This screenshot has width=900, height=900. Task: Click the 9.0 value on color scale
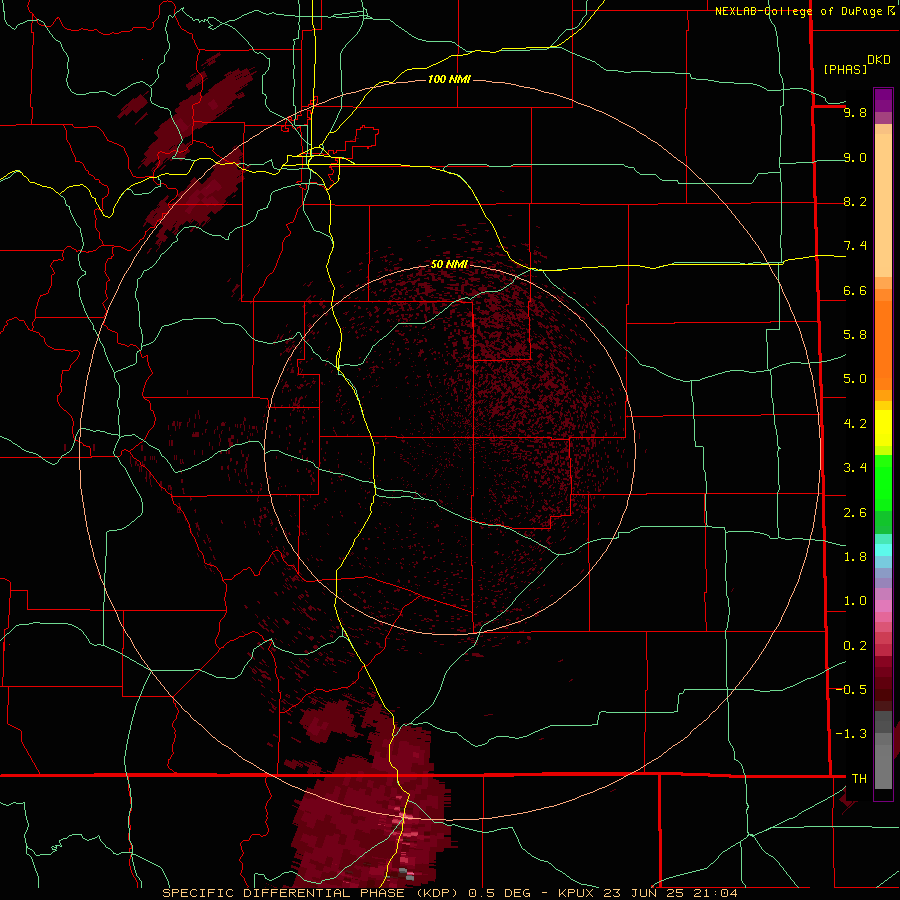(x=855, y=157)
